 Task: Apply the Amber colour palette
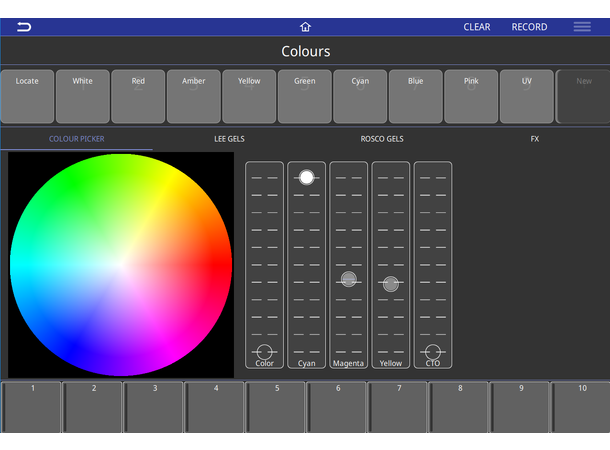tap(194, 96)
